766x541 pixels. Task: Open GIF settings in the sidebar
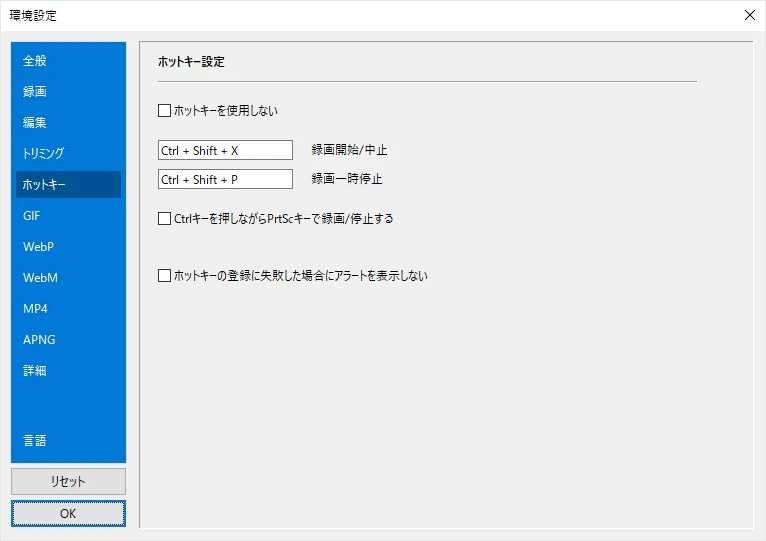32,216
